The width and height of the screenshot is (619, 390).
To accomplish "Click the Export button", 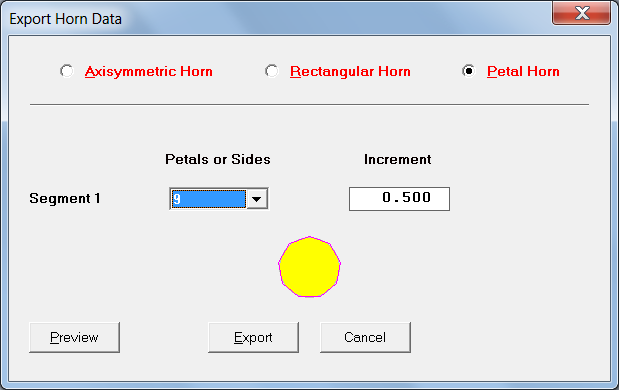I will point(253,337).
